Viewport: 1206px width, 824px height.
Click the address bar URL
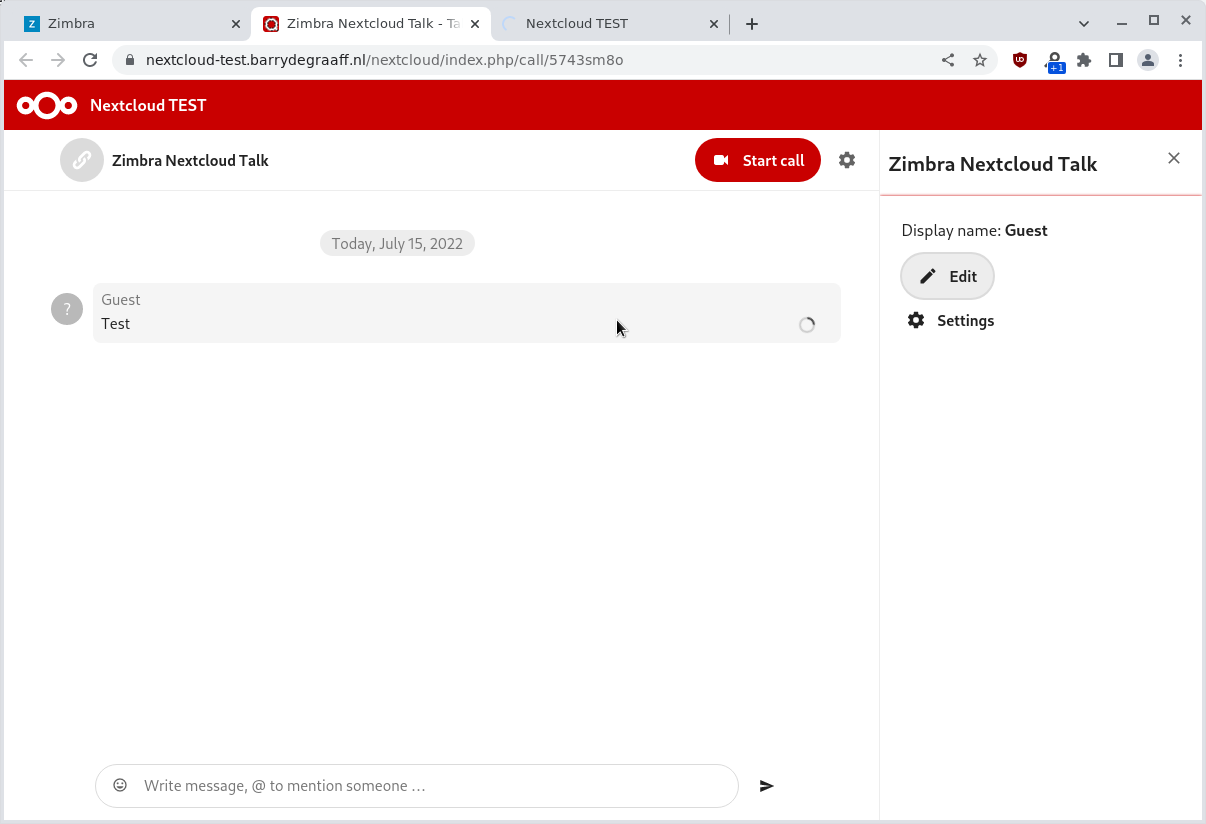click(x=384, y=60)
